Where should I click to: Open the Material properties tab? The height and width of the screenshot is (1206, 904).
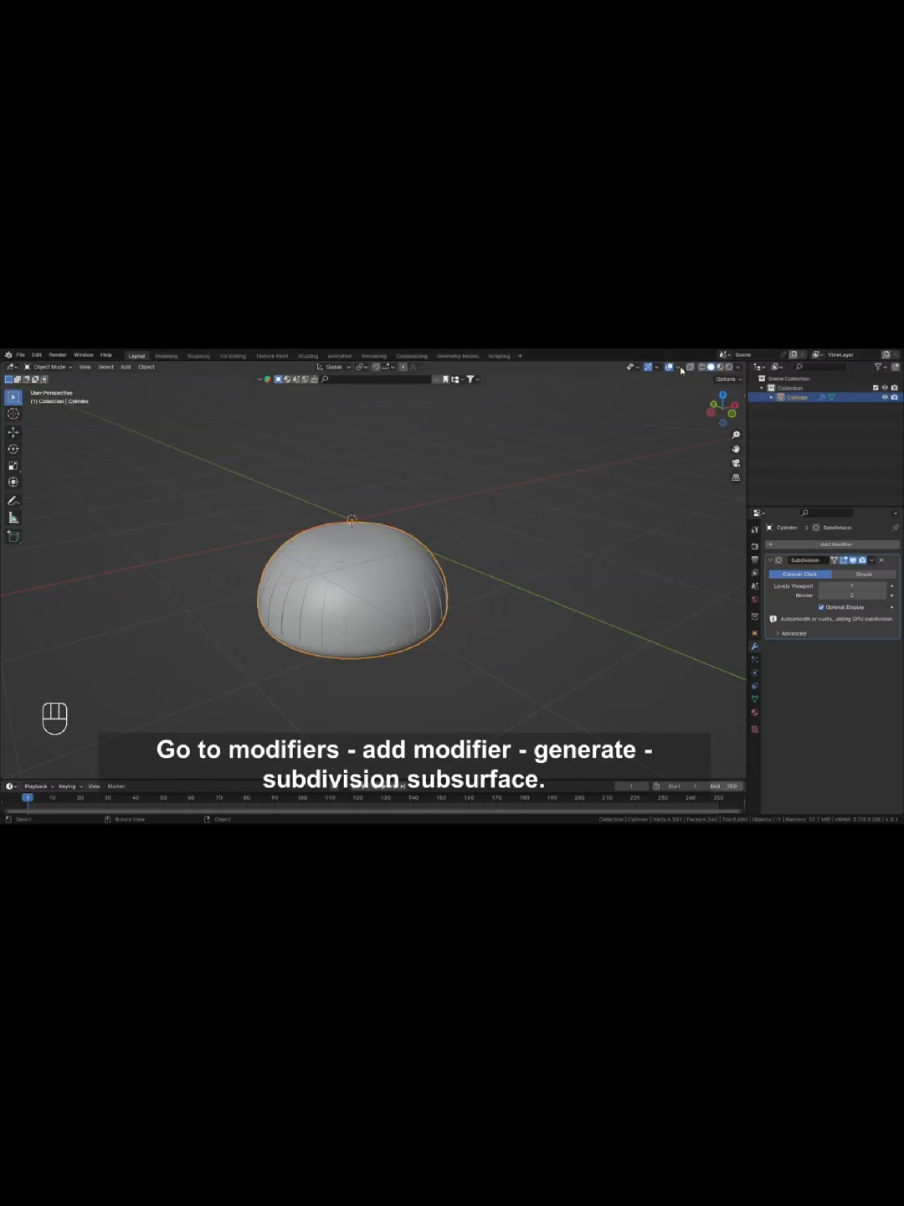755,712
